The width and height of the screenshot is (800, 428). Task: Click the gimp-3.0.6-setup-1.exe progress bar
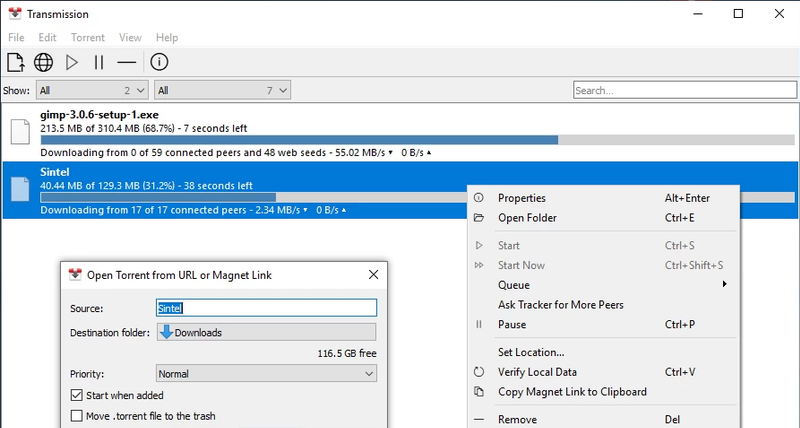[x=417, y=140]
